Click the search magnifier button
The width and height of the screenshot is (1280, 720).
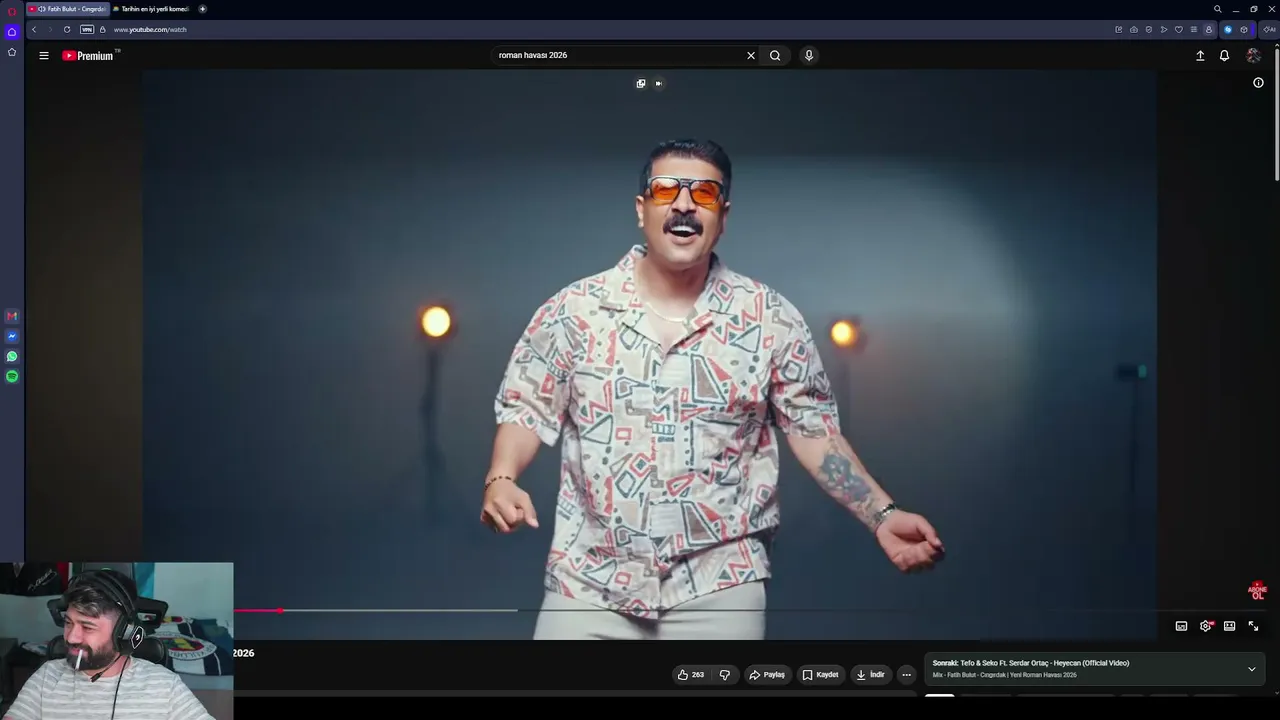point(775,56)
